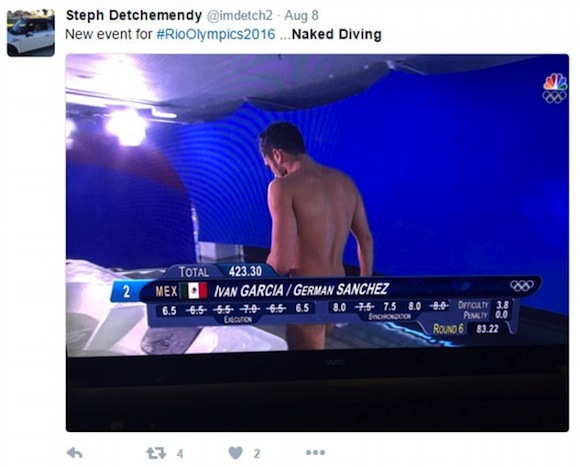Like the tweet with heart icon
Image resolution: width=580 pixels, height=467 pixels.
(x=236, y=453)
